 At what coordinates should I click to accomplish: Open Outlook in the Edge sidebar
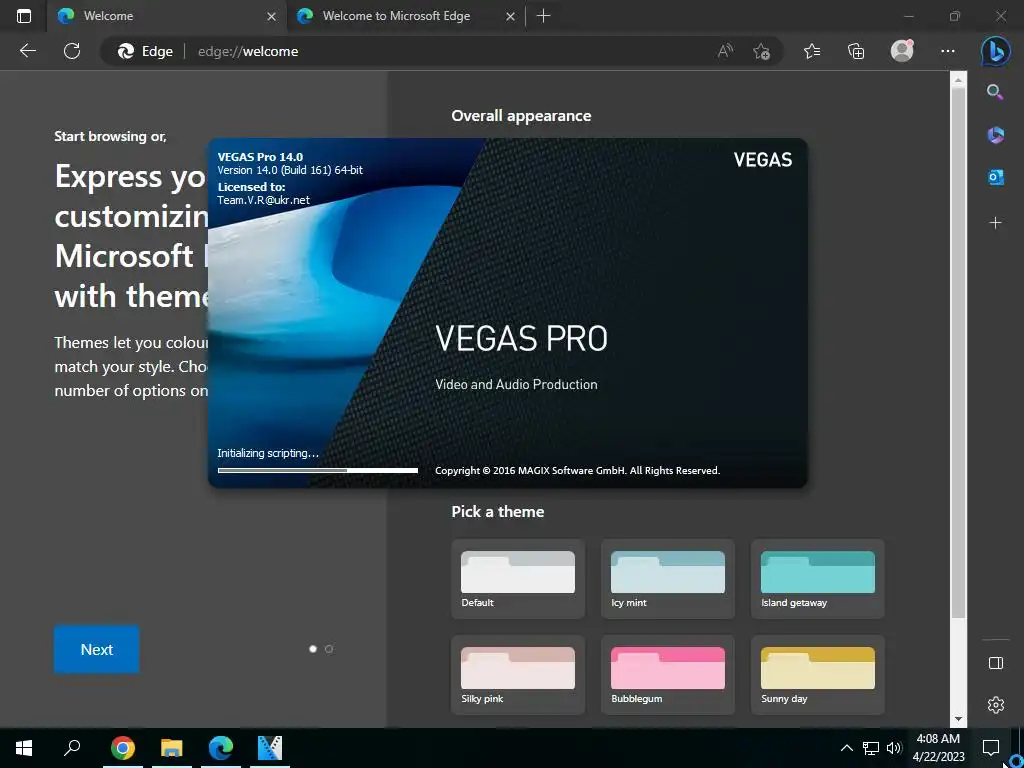pyautogui.click(x=995, y=177)
